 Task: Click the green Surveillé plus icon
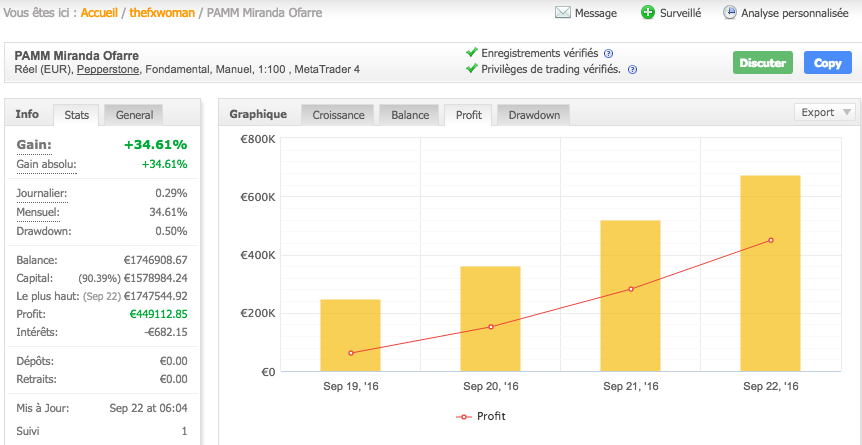click(x=648, y=13)
